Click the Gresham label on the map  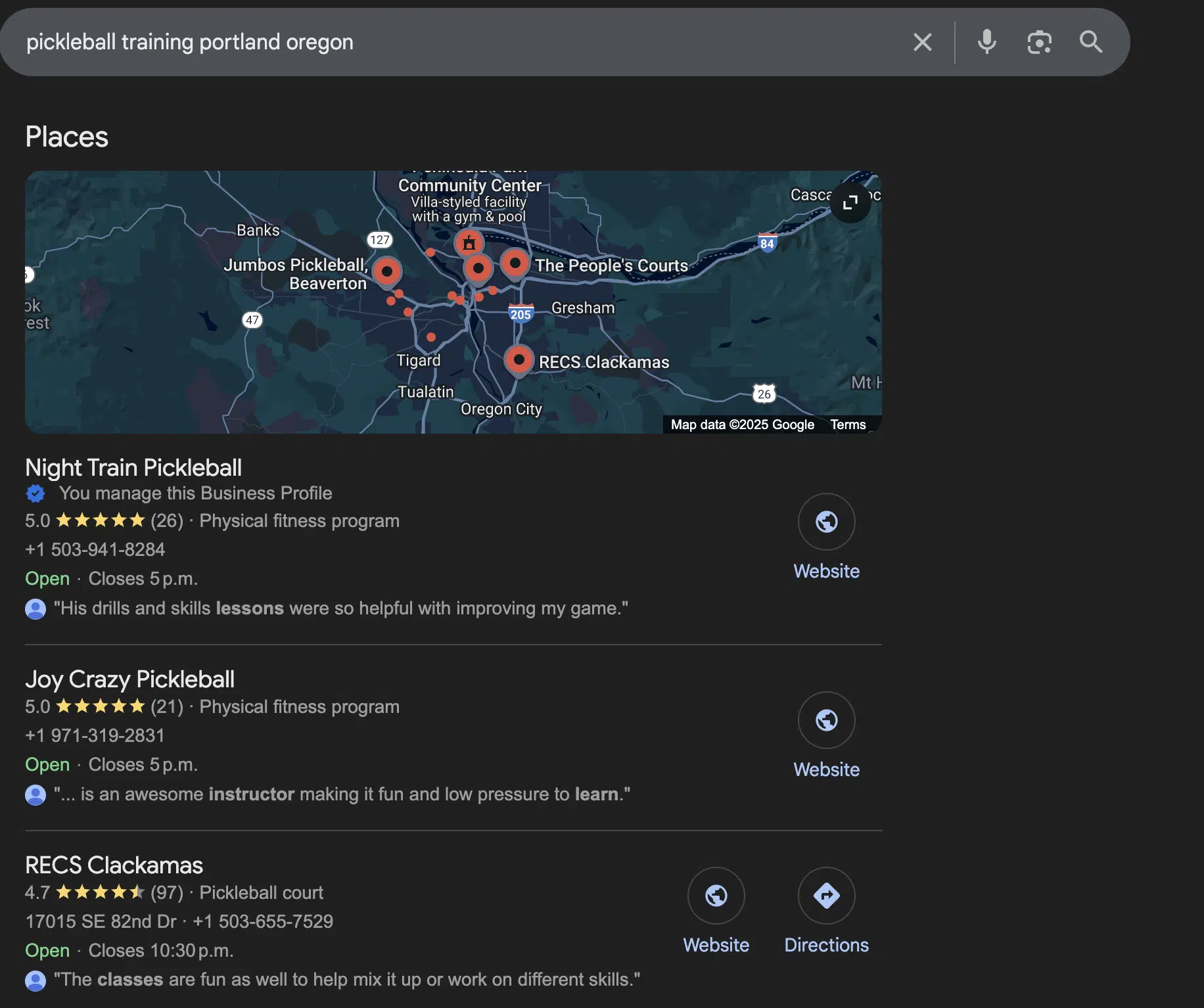click(x=583, y=308)
